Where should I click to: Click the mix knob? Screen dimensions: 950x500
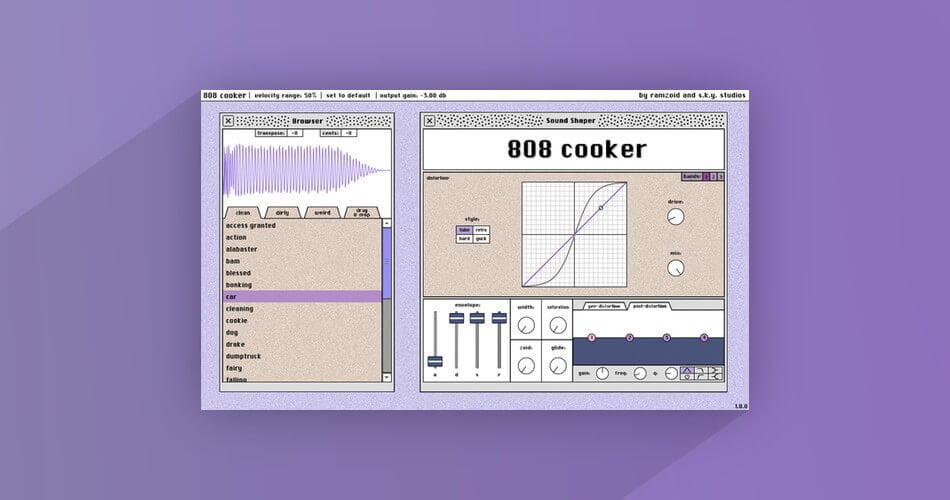point(676,267)
